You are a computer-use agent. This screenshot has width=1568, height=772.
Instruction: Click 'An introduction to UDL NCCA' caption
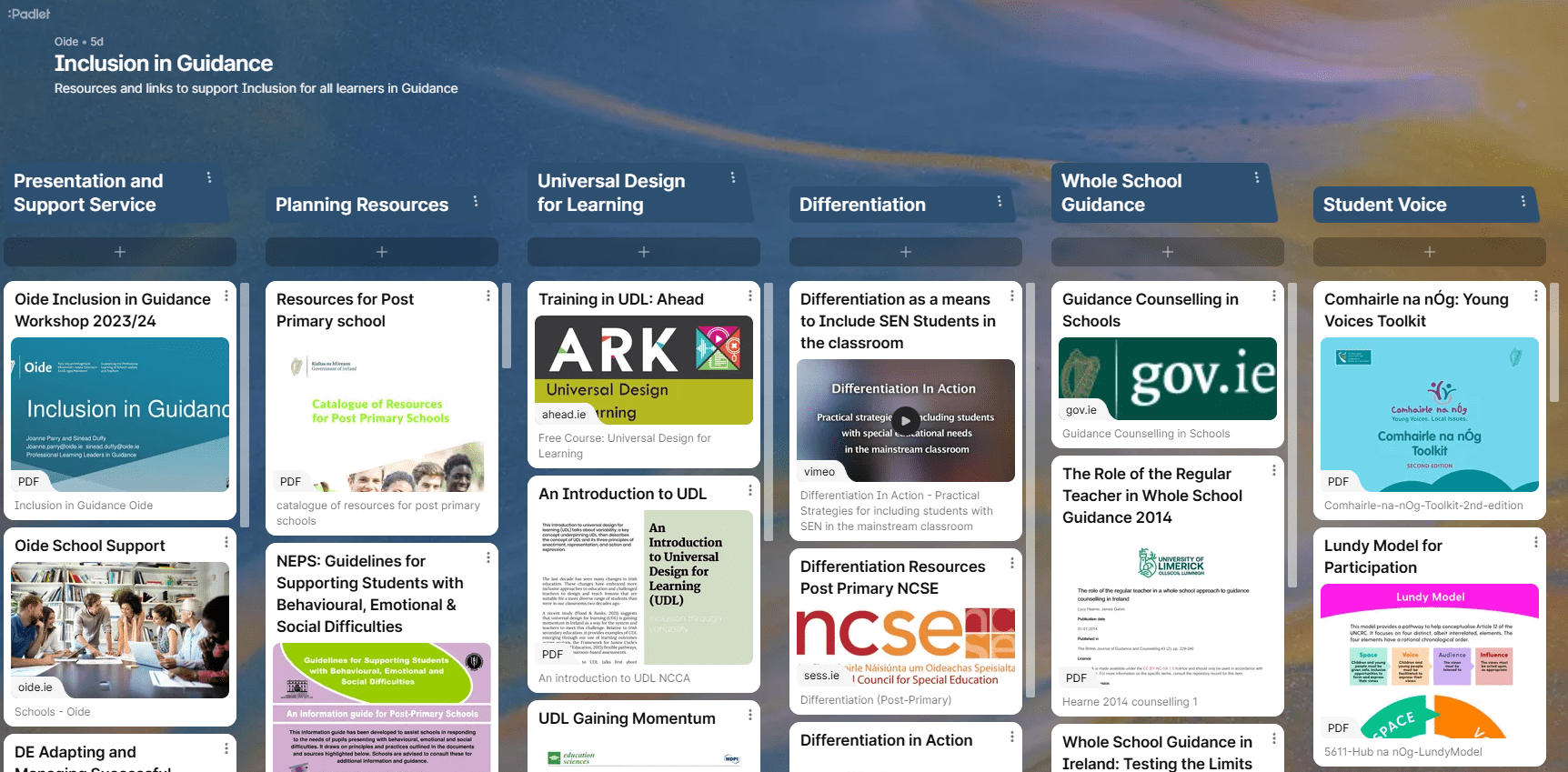click(614, 678)
